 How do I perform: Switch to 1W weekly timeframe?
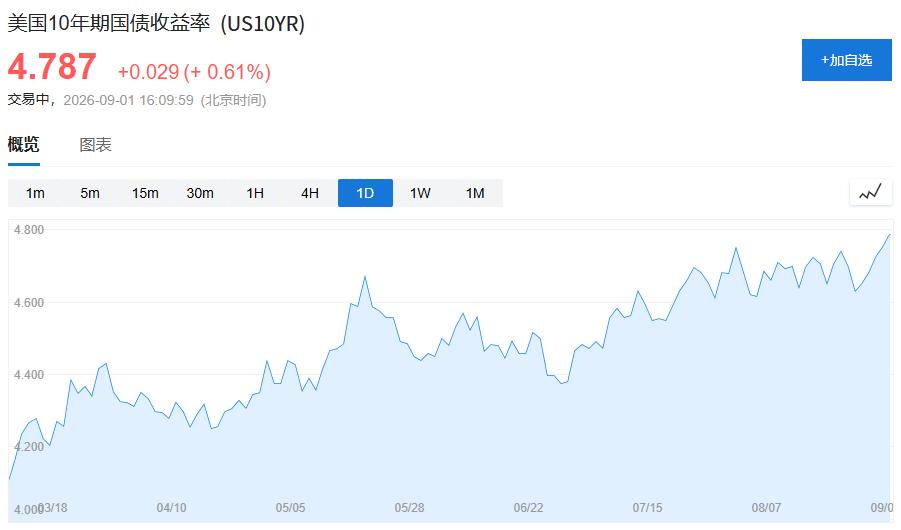click(x=420, y=193)
